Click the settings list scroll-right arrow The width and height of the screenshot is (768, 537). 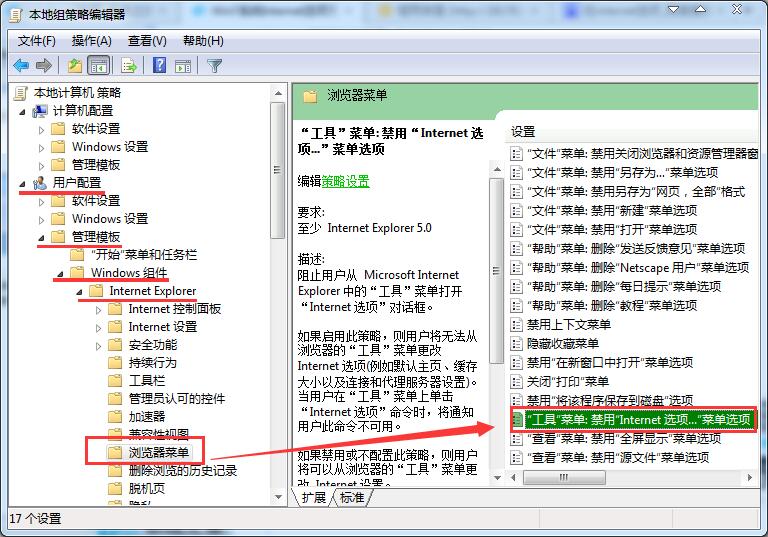click(749, 477)
